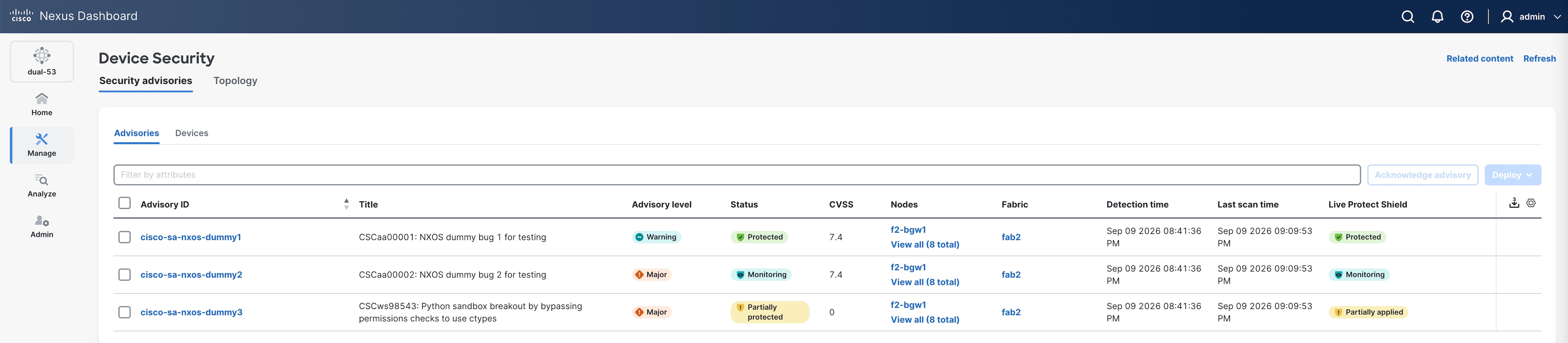Click the Cisco logo in header
Viewport: 1568px width, 343px height.
21,16
